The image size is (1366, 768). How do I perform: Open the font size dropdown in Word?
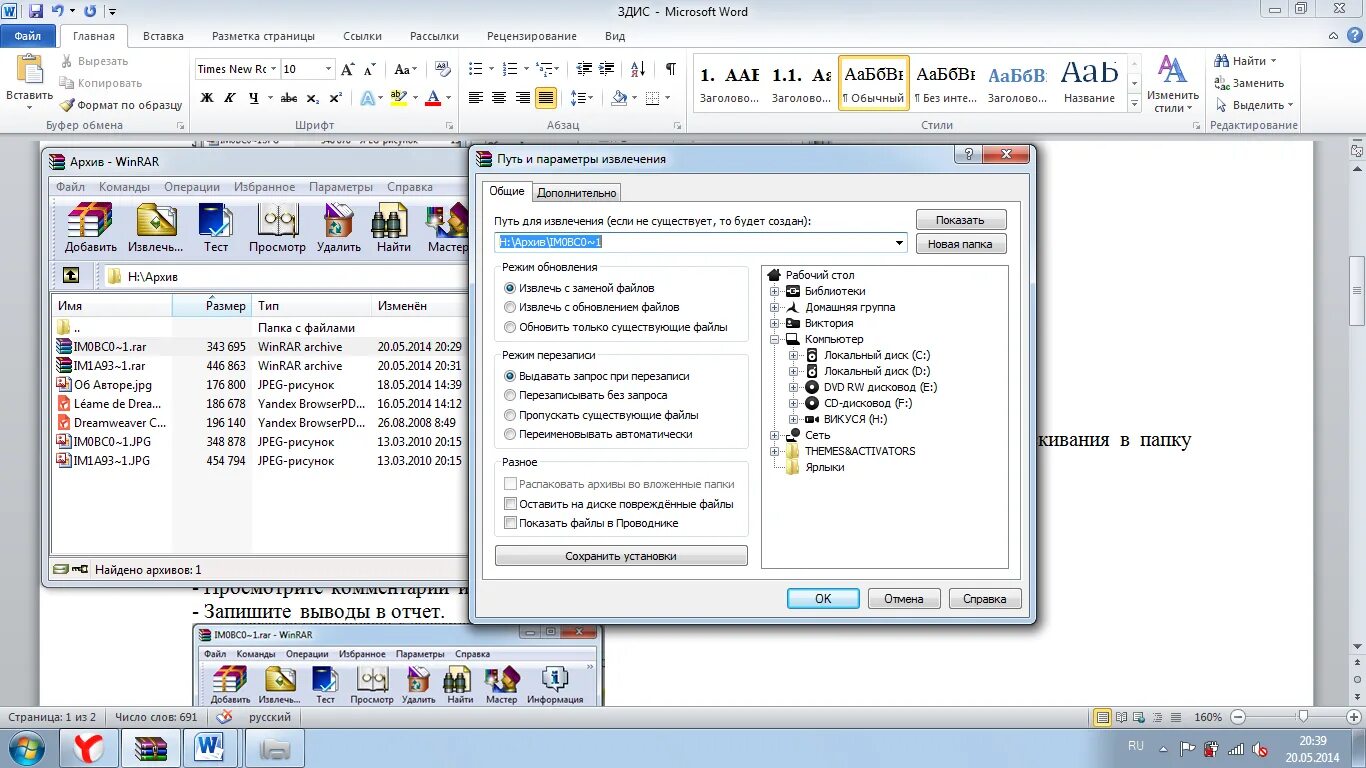coord(328,69)
